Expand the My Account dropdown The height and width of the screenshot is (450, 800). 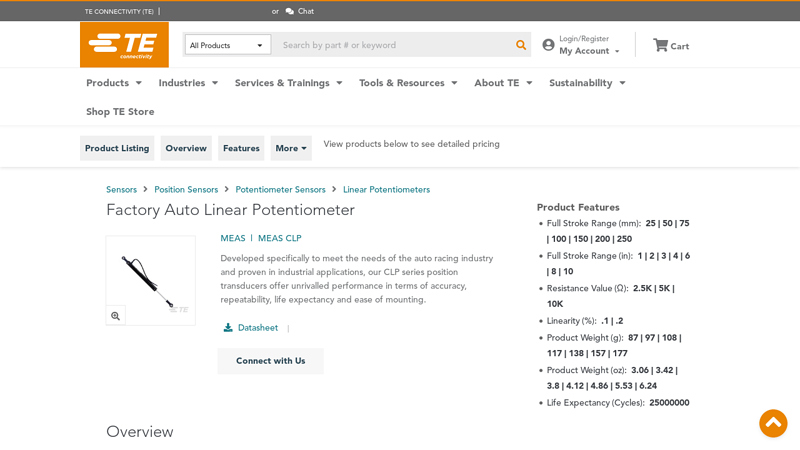tap(589, 51)
